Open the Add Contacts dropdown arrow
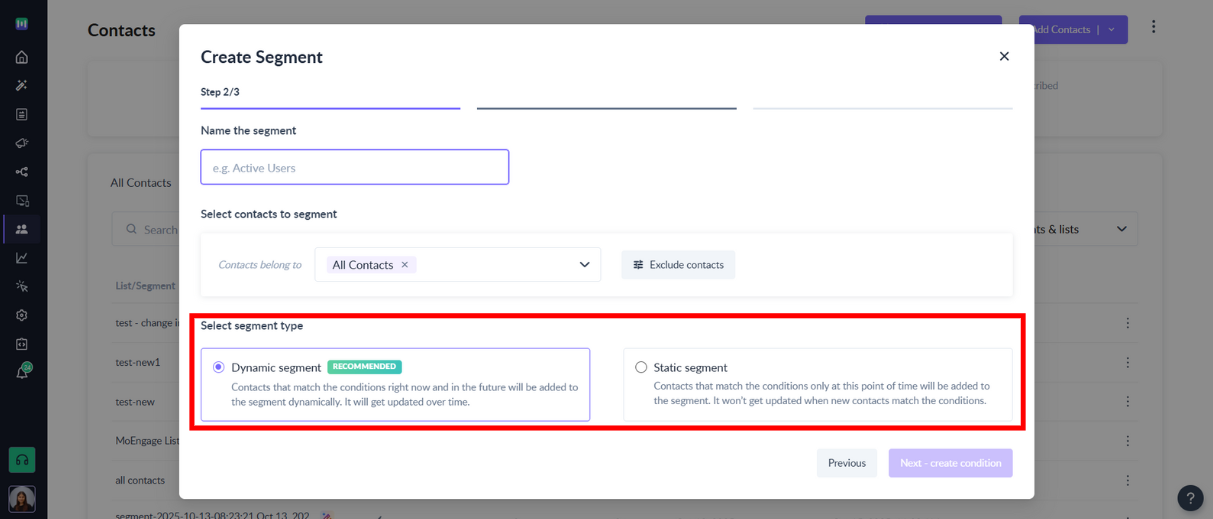Image resolution: width=1213 pixels, height=519 pixels. 1111,30
